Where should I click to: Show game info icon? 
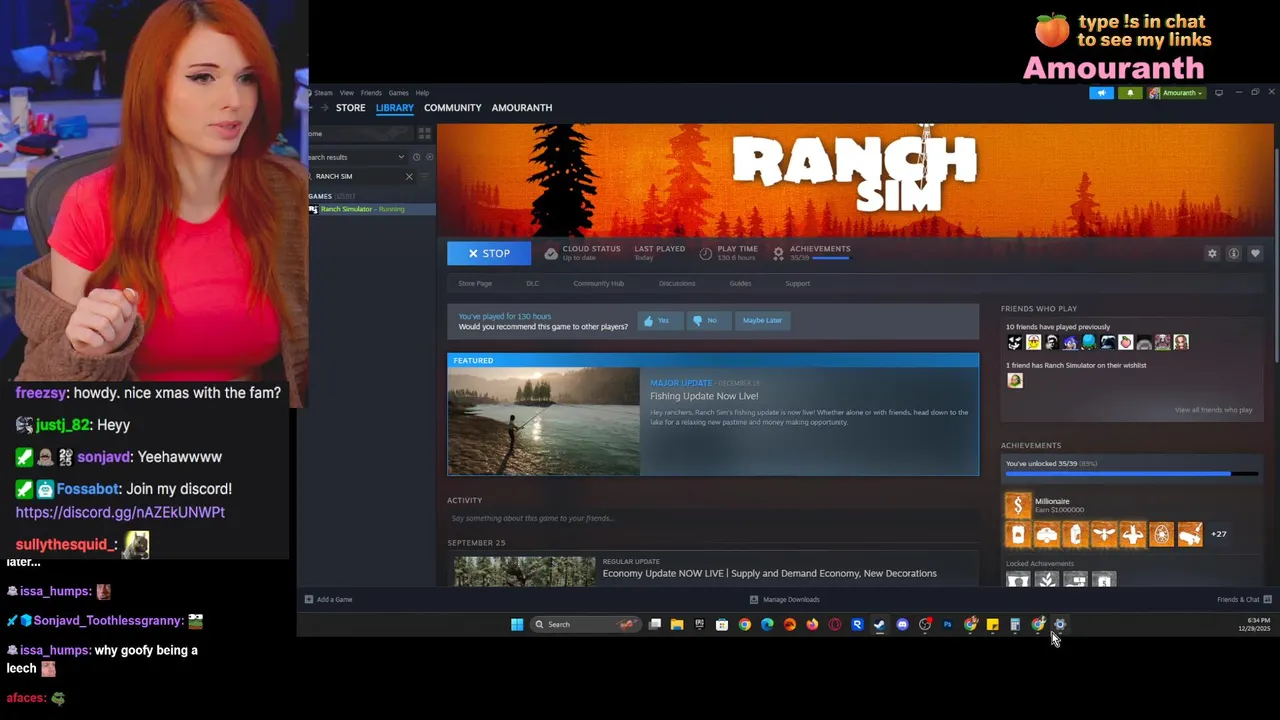point(1233,253)
